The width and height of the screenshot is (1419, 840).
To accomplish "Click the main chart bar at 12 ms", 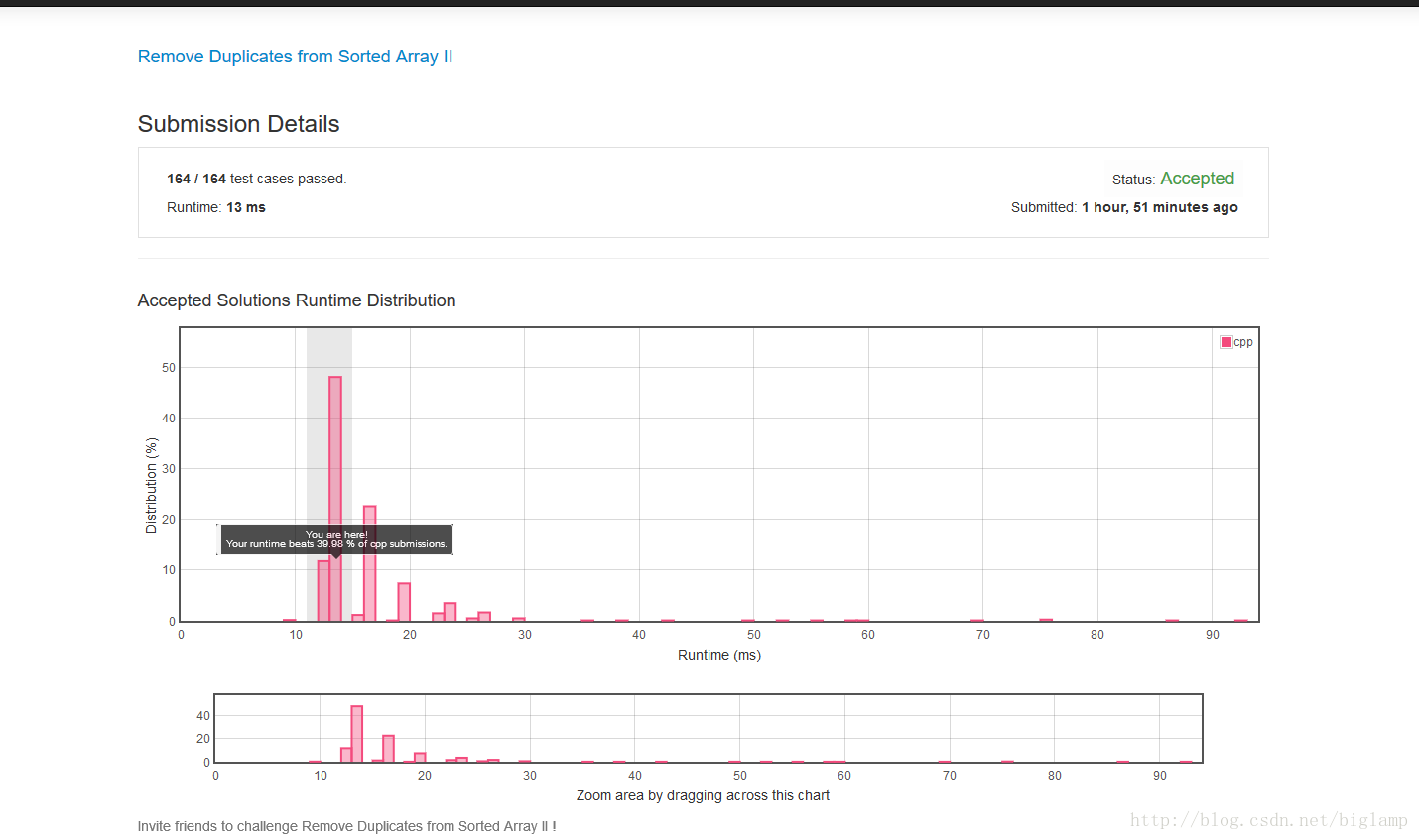I will [x=323, y=591].
